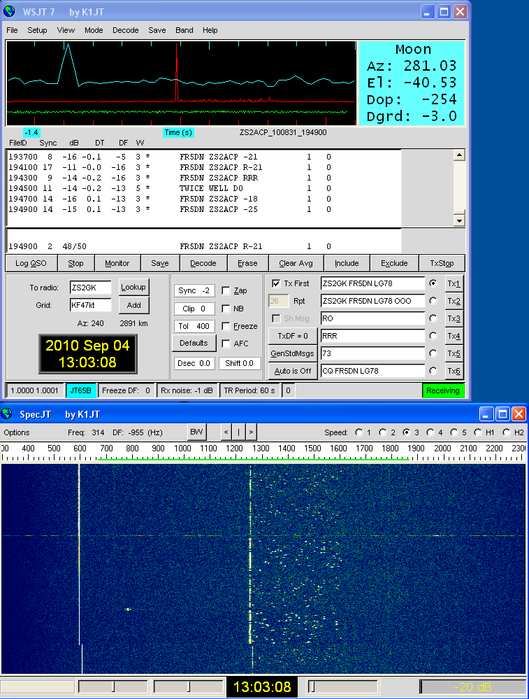Click the center marker button in SpecJT
The height and width of the screenshot is (699, 529).
point(239,432)
